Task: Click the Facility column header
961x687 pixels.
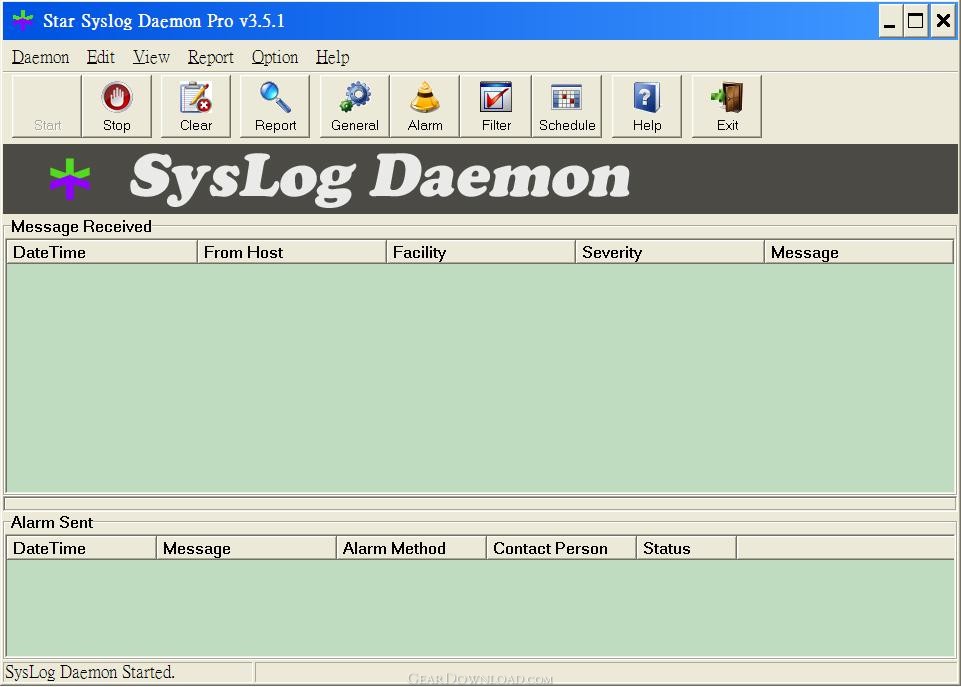Action: [x=481, y=252]
